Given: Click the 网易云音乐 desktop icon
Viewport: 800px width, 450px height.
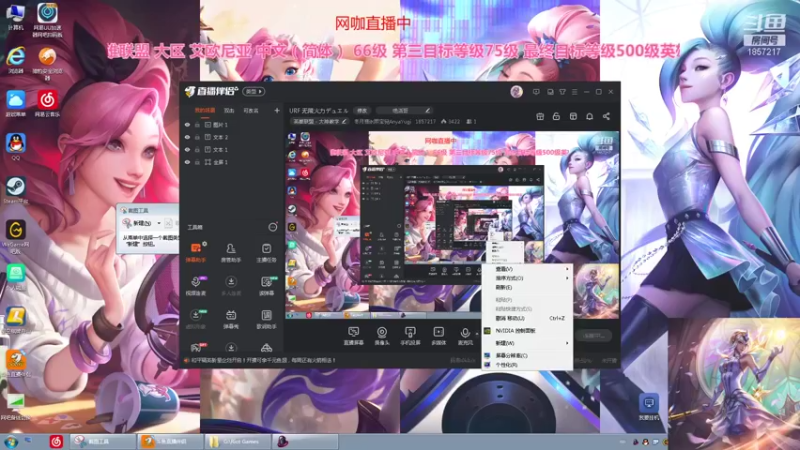Looking at the screenshot, I should tap(47, 103).
